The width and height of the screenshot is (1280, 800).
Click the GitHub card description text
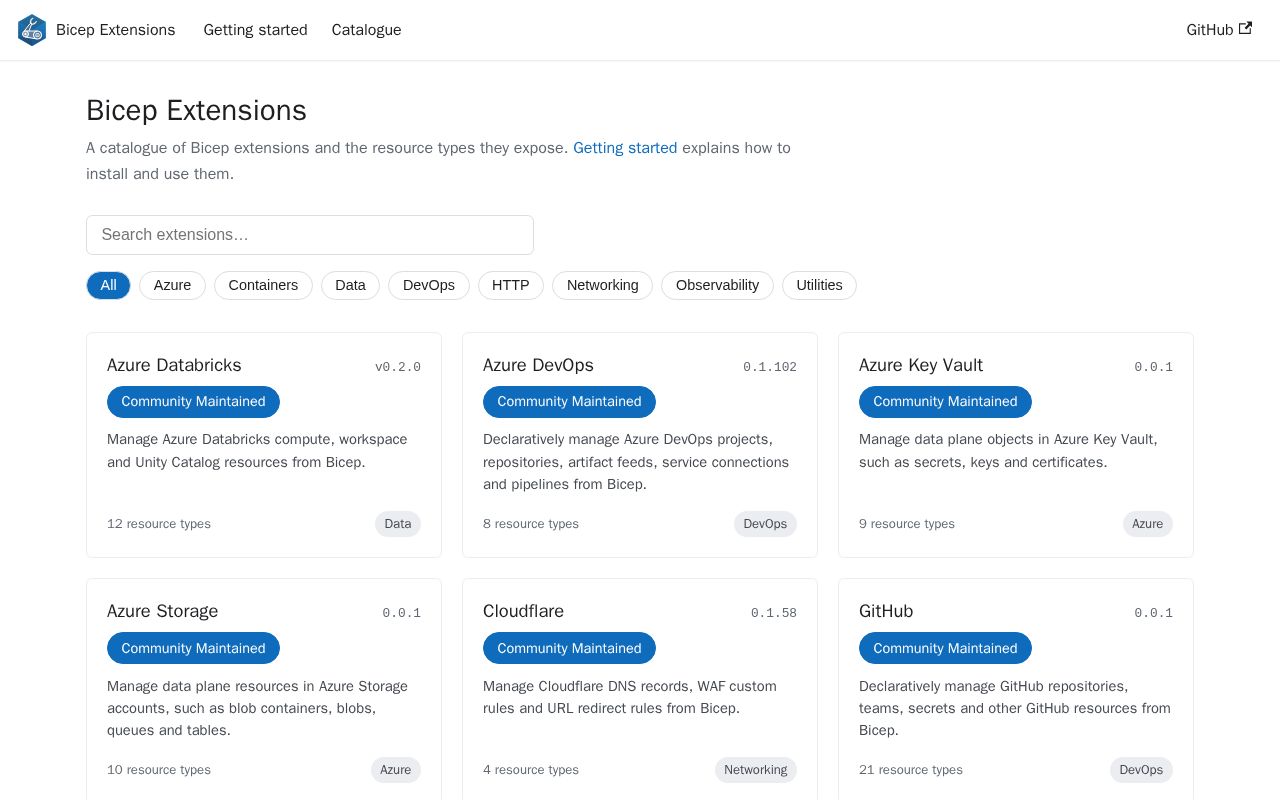pos(1015,708)
